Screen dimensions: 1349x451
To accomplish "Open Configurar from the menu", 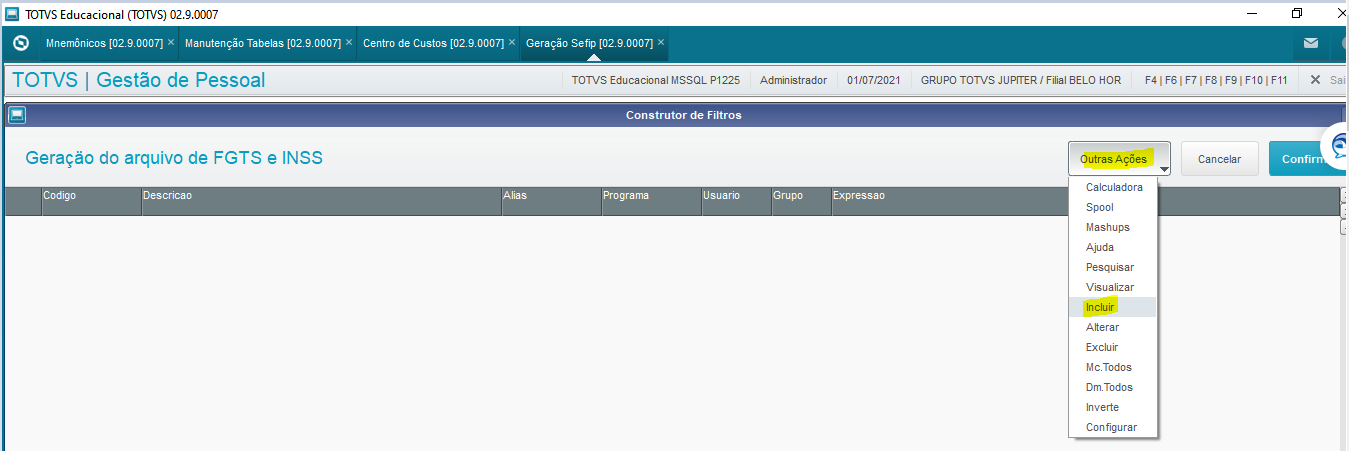I will pos(1113,427).
